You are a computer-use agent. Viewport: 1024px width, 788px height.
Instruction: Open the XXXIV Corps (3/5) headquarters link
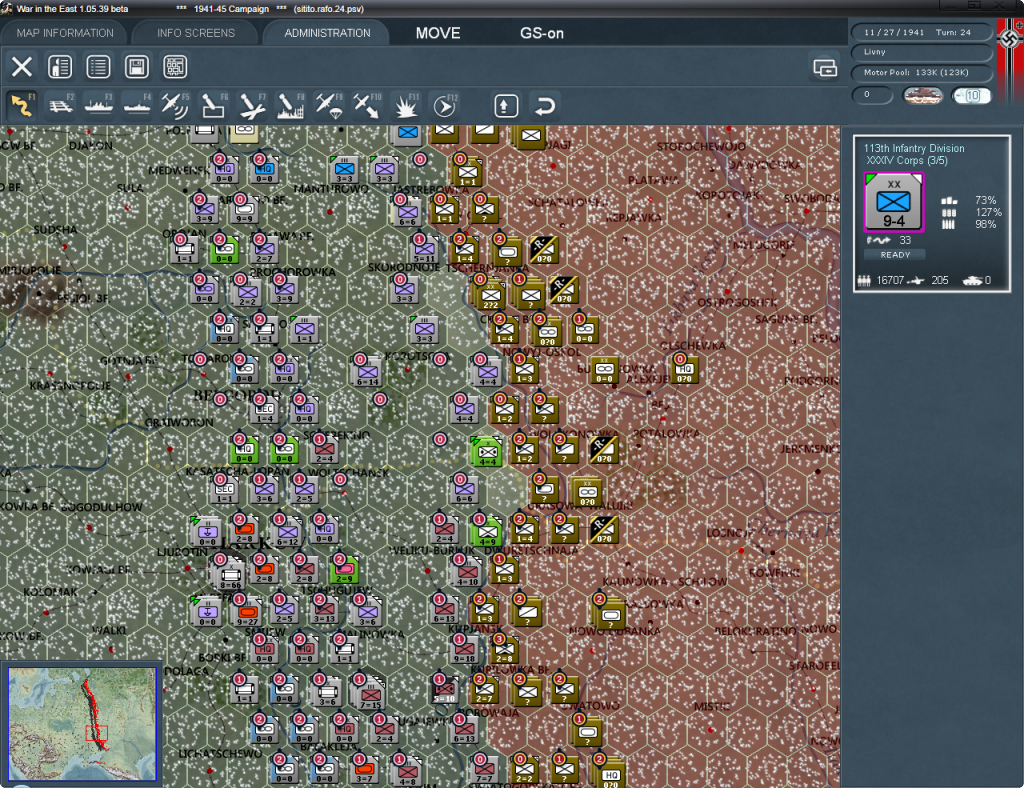906,160
